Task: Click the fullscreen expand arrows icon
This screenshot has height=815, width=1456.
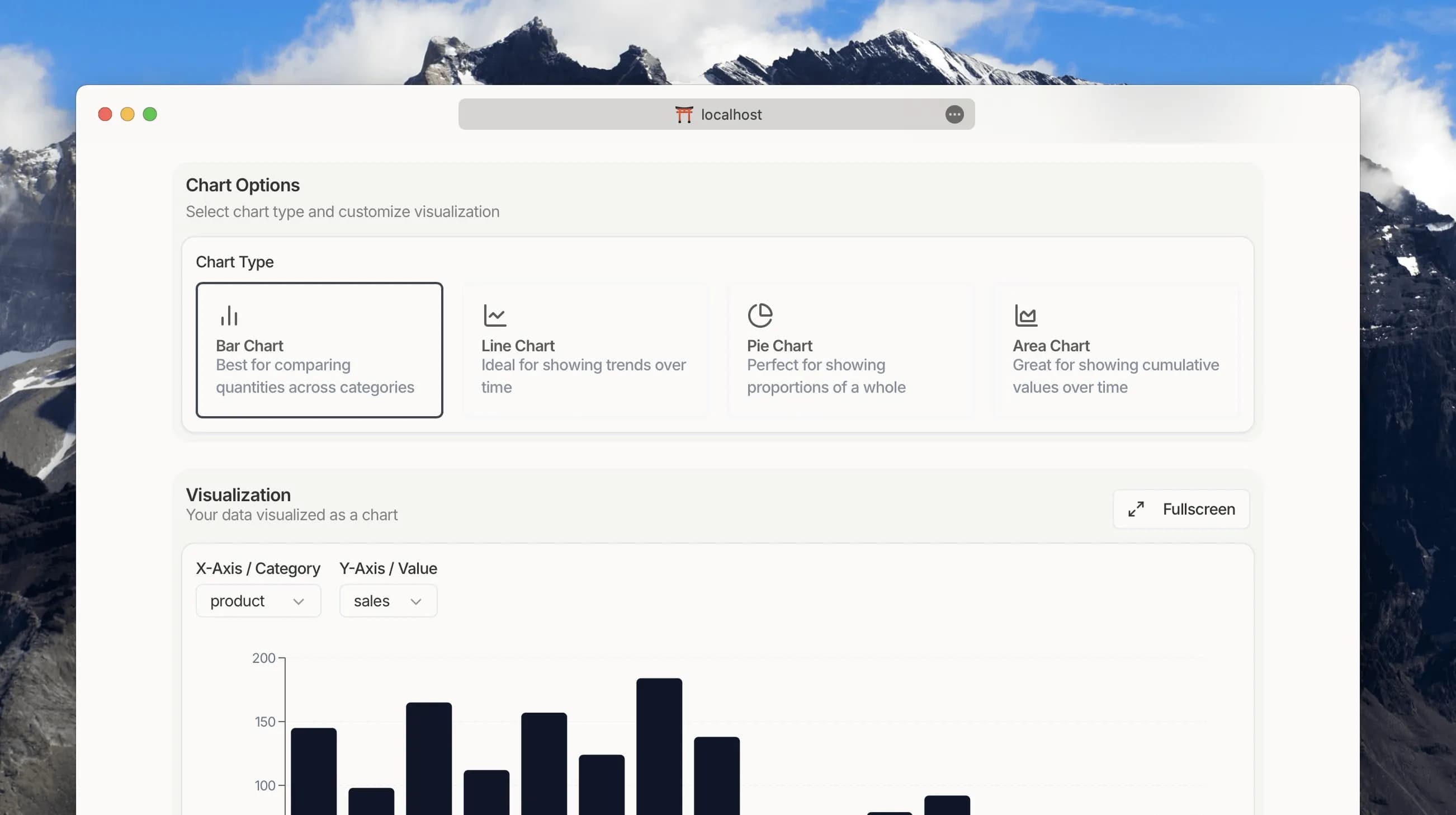Action: coord(1136,509)
